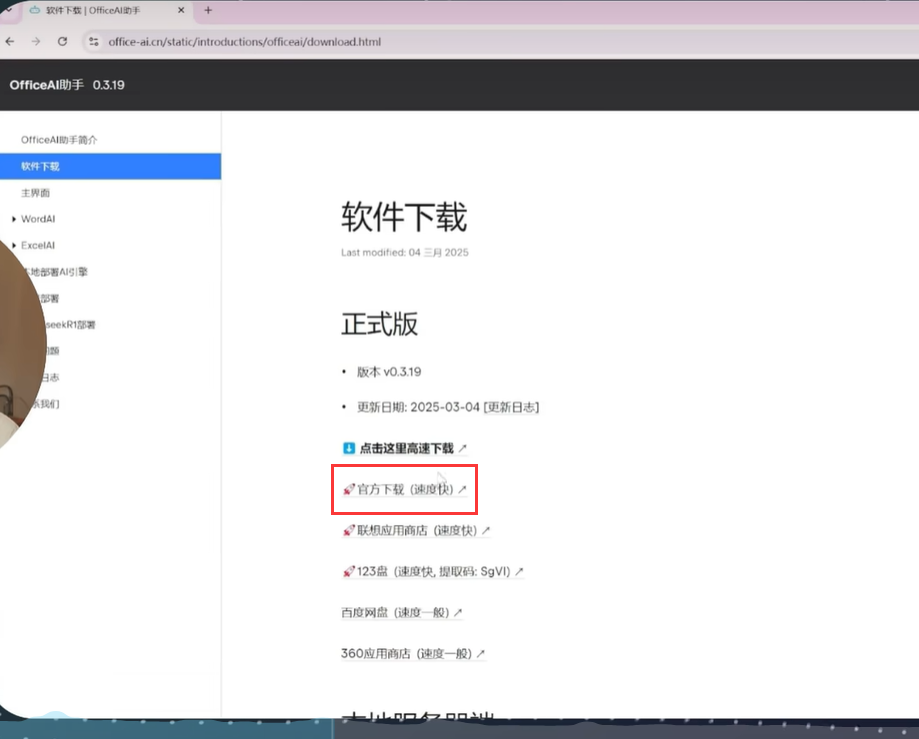The width and height of the screenshot is (919, 739).
Task: Open 百度网盘 (速度一般) download link
Action: (401, 612)
